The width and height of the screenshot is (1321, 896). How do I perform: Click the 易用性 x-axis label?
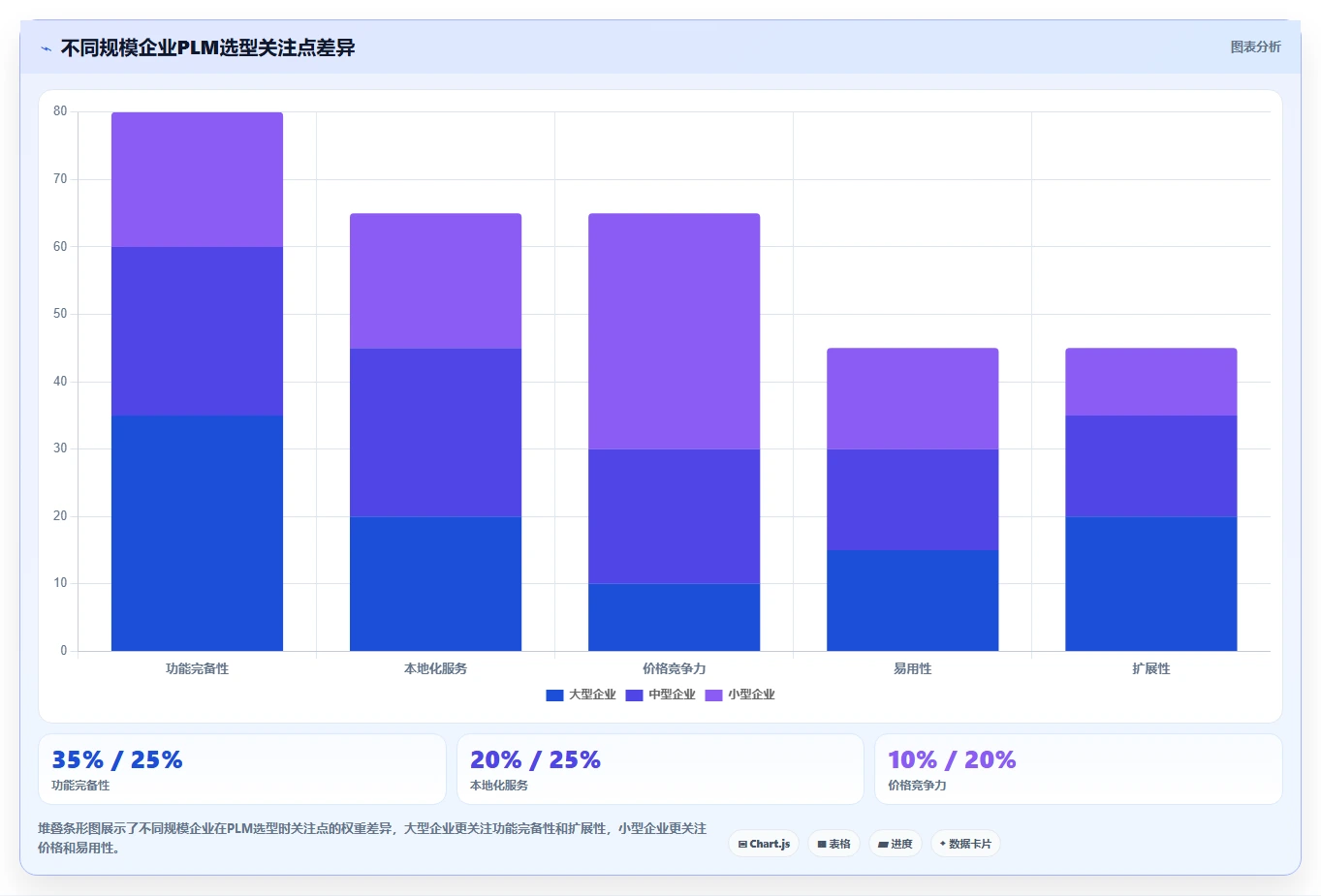tap(912, 668)
